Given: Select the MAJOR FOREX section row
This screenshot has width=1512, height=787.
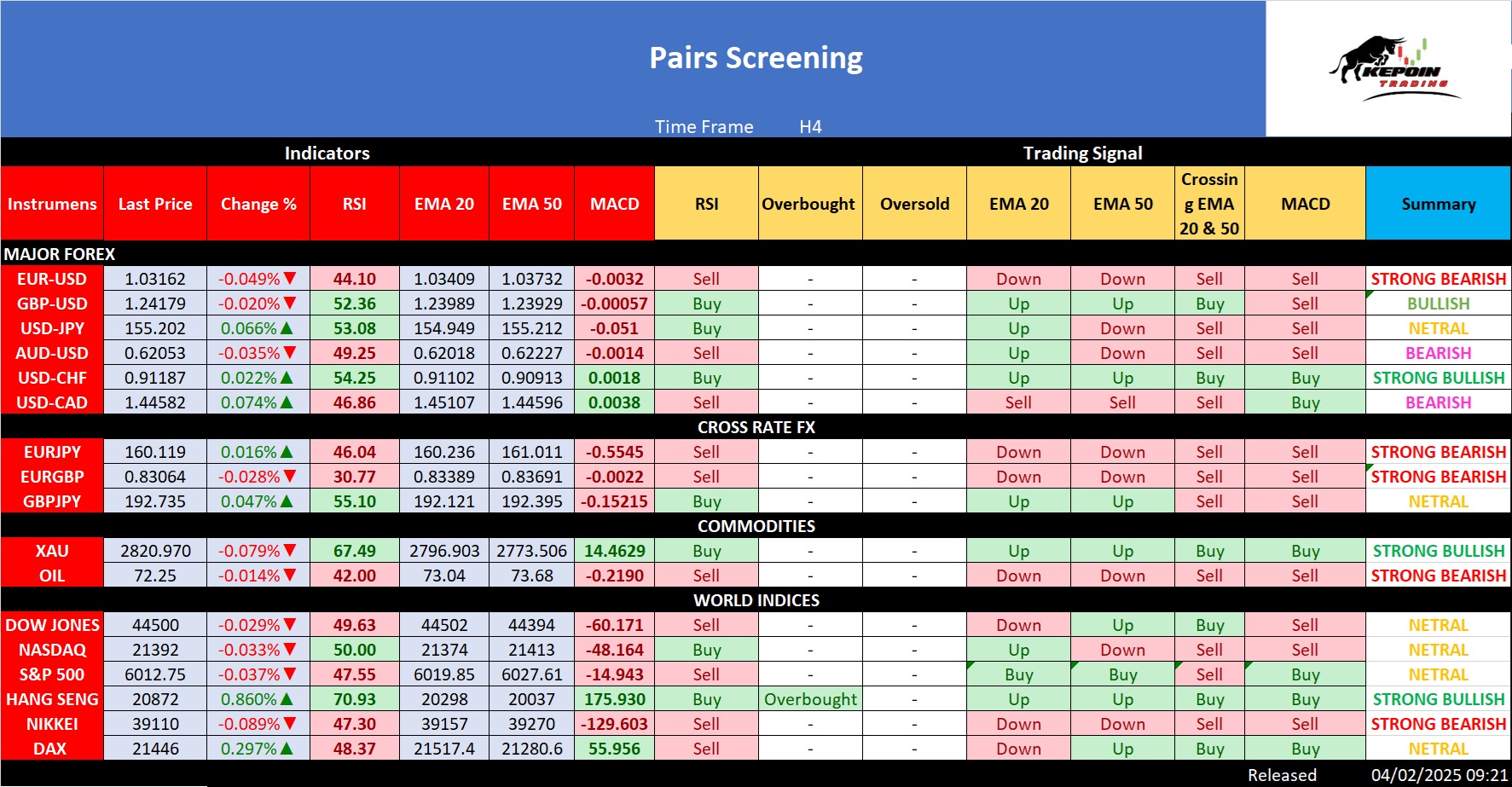Looking at the screenshot, I should click(60, 254).
